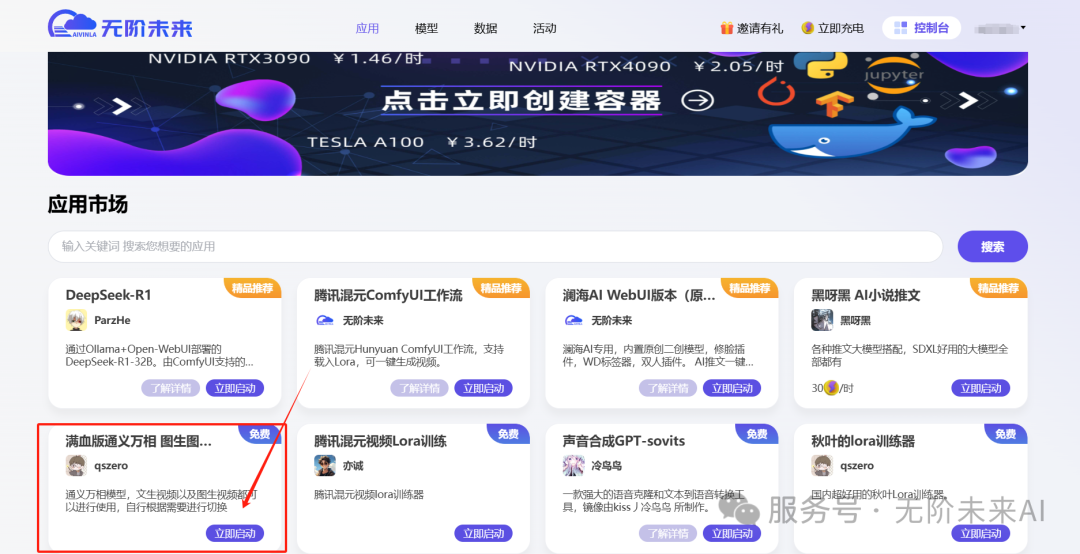The width and height of the screenshot is (1080, 554).
Task: Open 腾讯混元视频Lora训练 card title
Action: click(x=380, y=441)
